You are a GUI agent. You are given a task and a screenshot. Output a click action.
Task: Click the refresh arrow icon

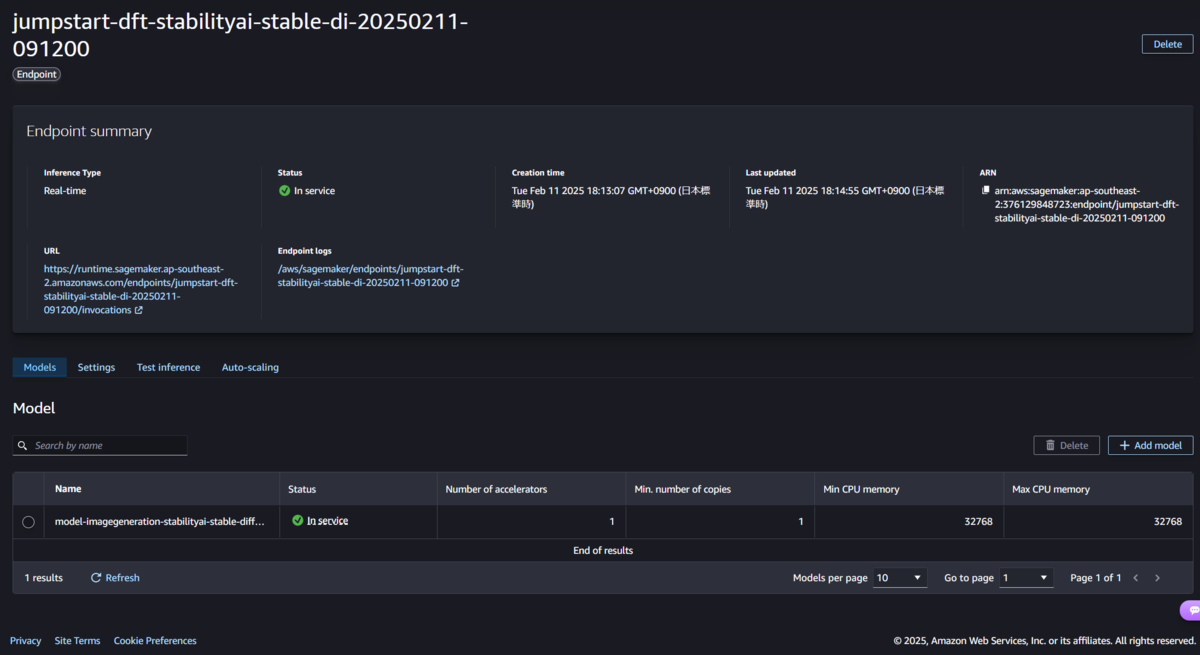pos(96,578)
